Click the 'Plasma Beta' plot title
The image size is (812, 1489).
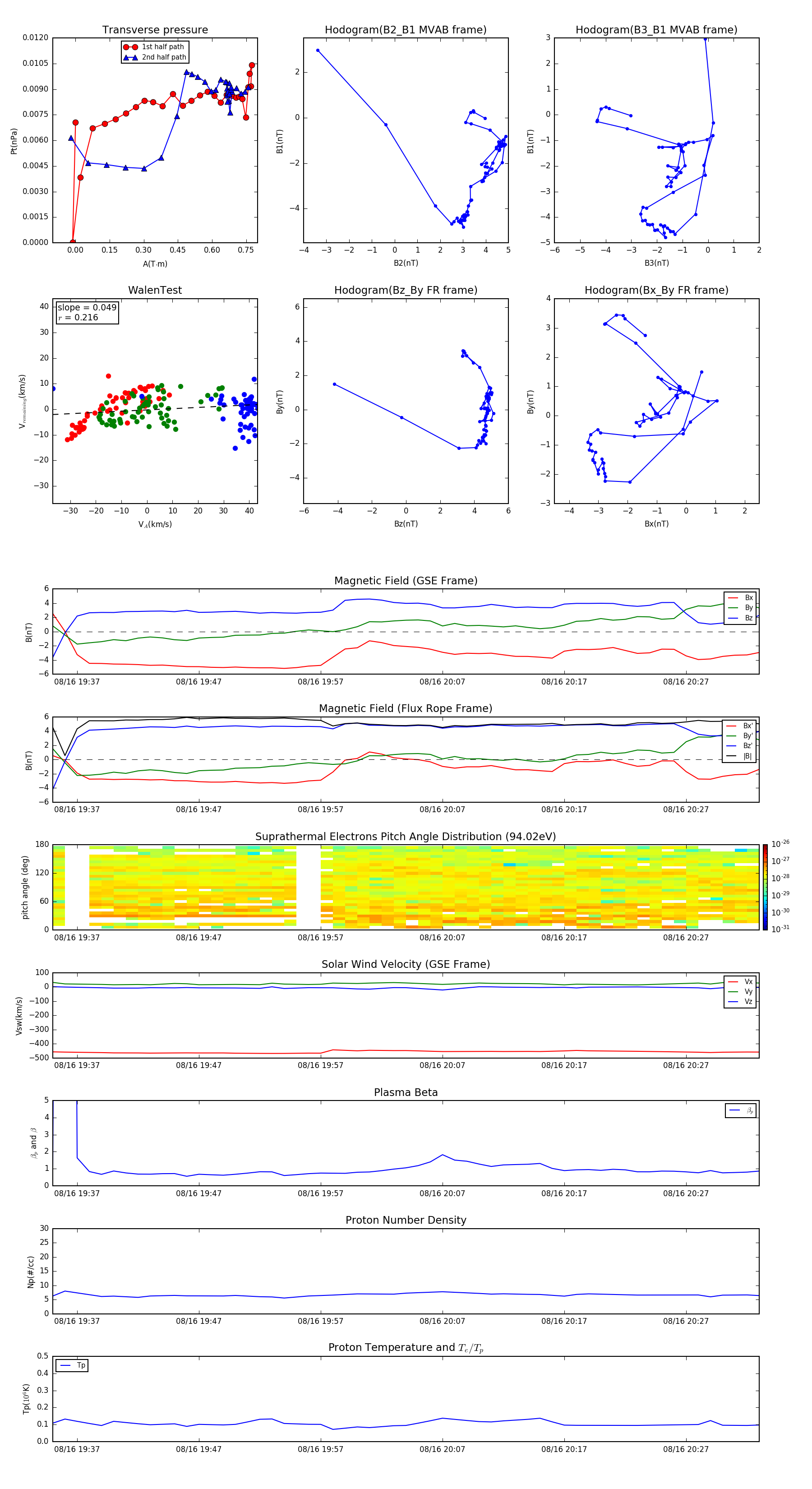[x=406, y=1092]
